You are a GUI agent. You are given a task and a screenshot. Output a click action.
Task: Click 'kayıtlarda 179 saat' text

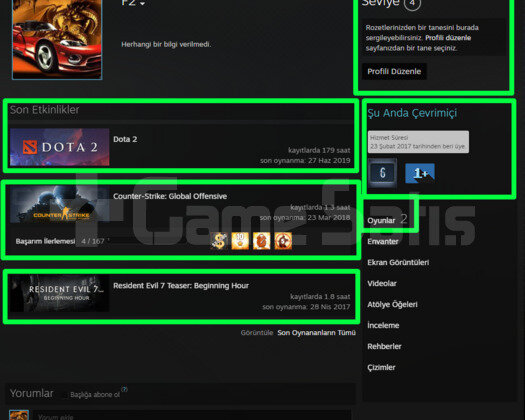pyautogui.click(x=319, y=150)
